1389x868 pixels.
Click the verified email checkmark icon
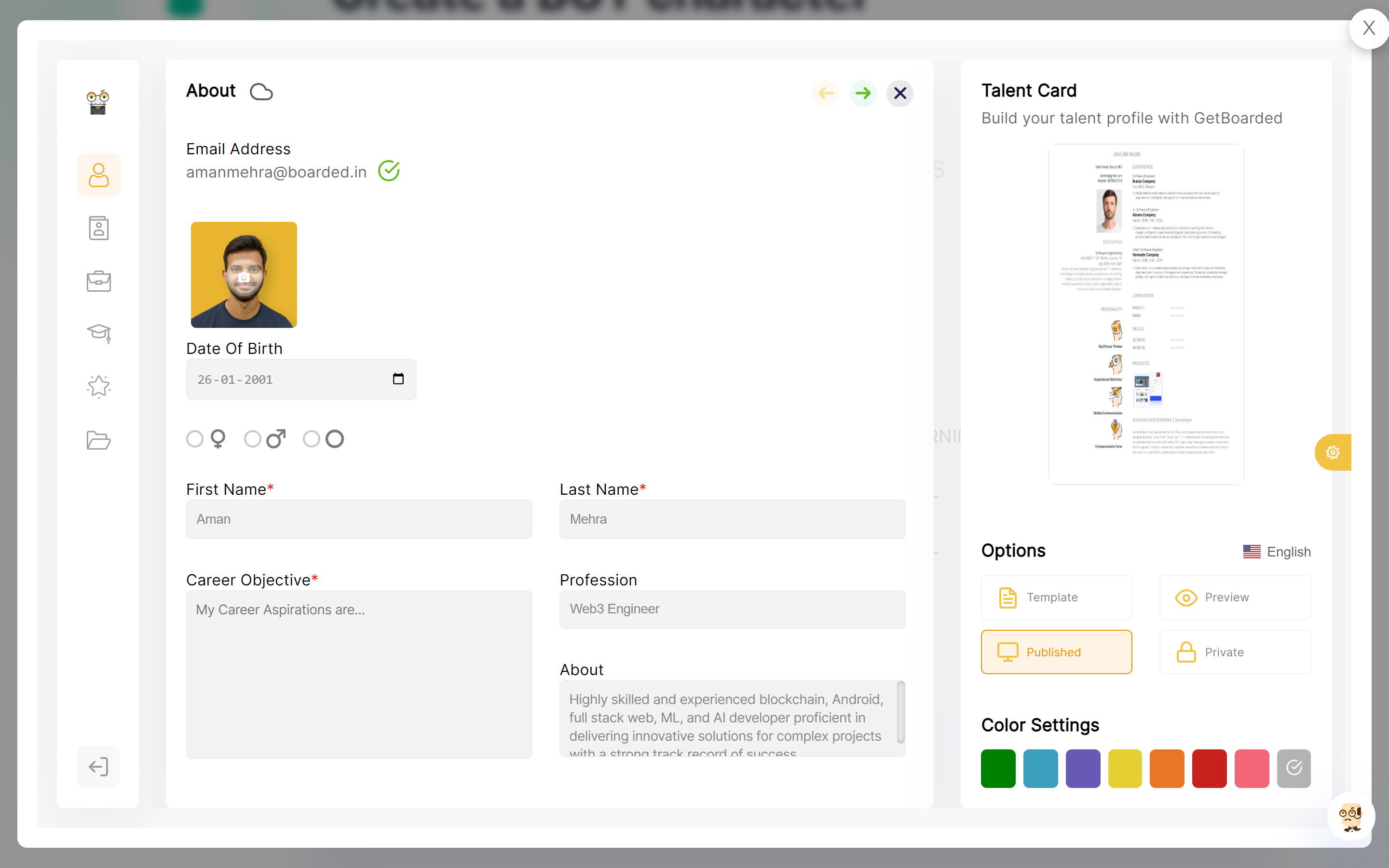click(389, 171)
